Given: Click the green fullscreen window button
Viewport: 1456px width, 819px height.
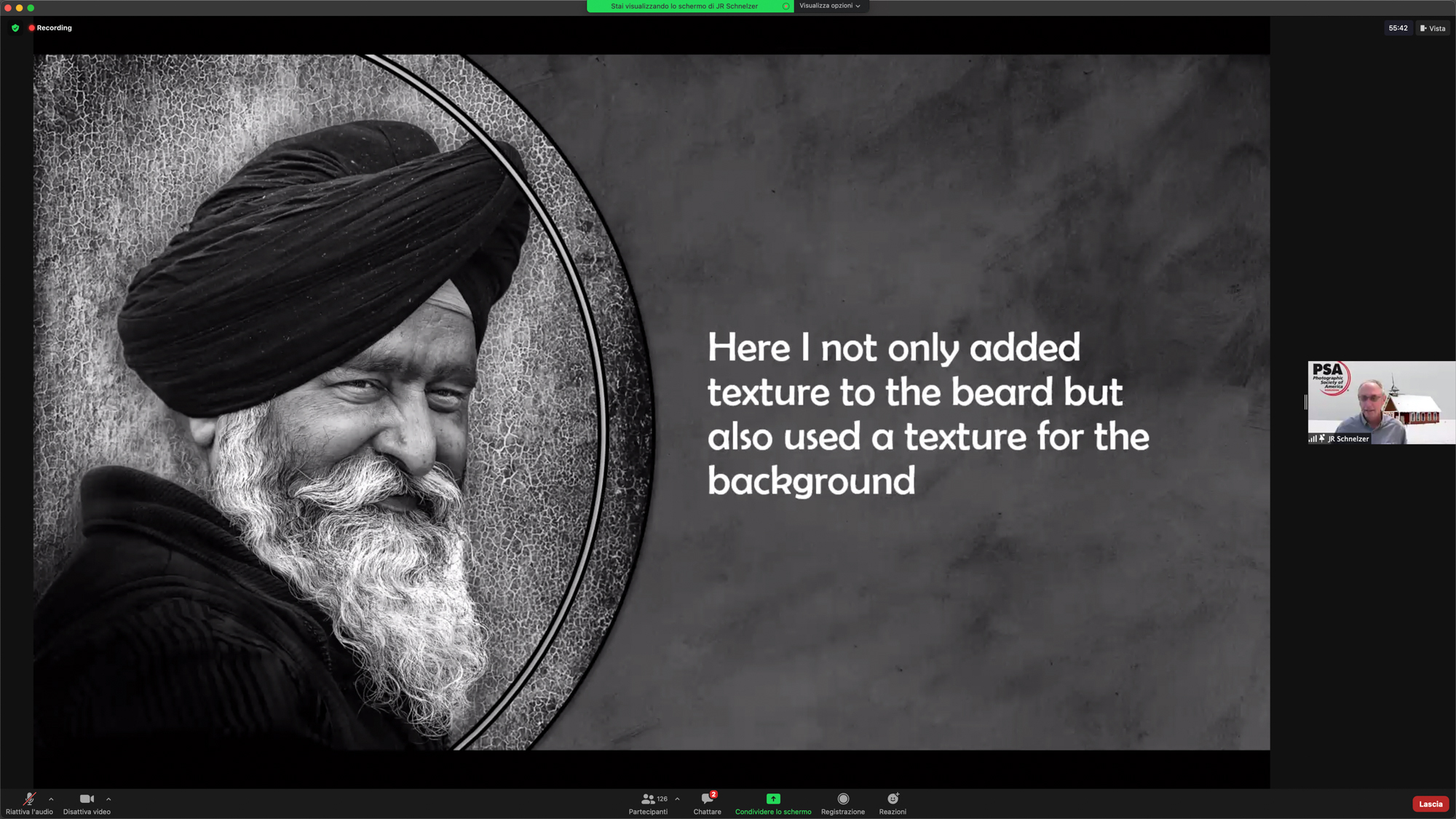Looking at the screenshot, I should click(x=31, y=7).
